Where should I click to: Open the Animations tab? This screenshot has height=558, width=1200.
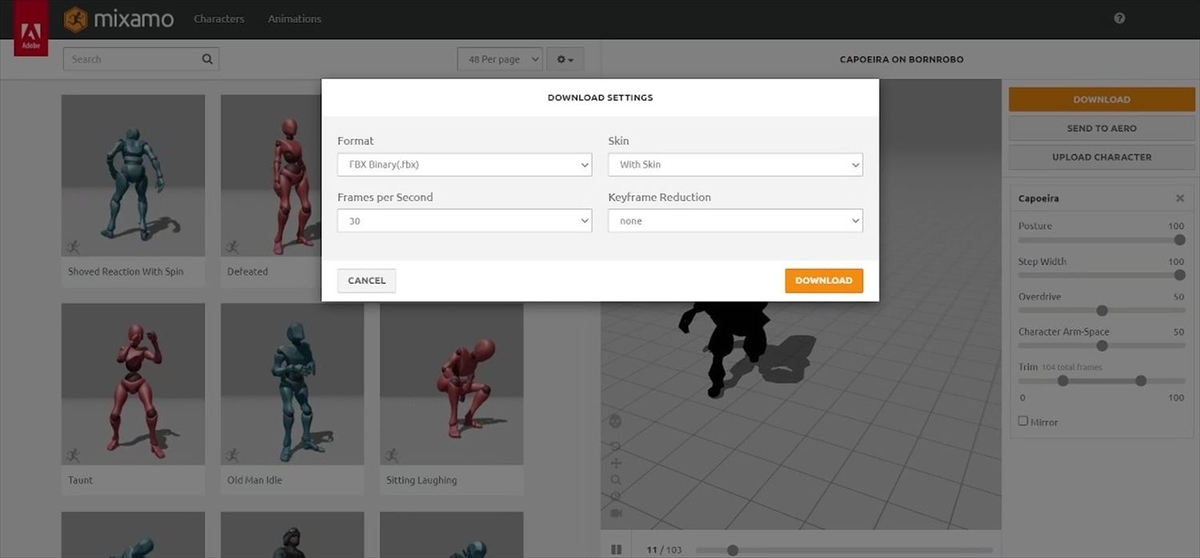click(x=295, y=19)
